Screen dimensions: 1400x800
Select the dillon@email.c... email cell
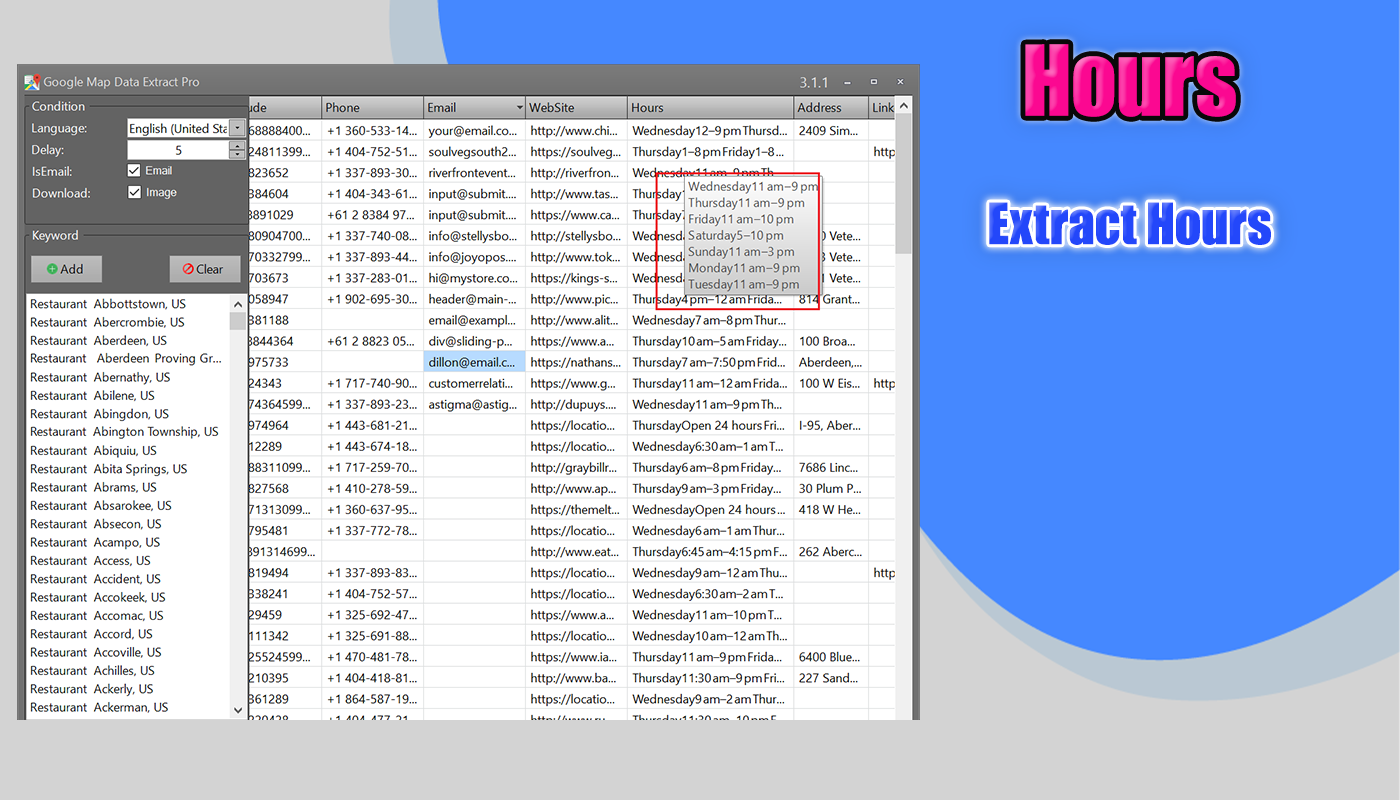point(474,362)
